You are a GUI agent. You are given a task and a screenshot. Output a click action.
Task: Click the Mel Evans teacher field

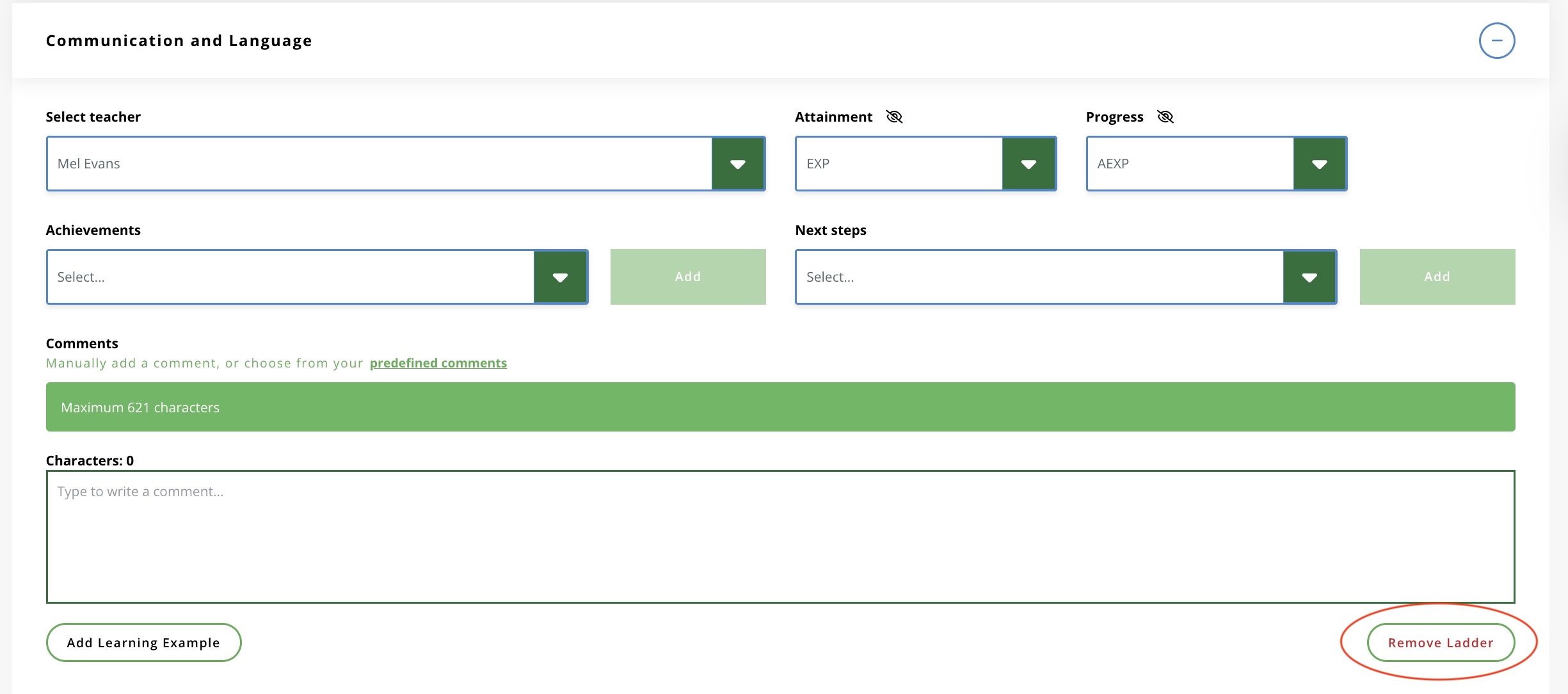(x=379, y=164)
